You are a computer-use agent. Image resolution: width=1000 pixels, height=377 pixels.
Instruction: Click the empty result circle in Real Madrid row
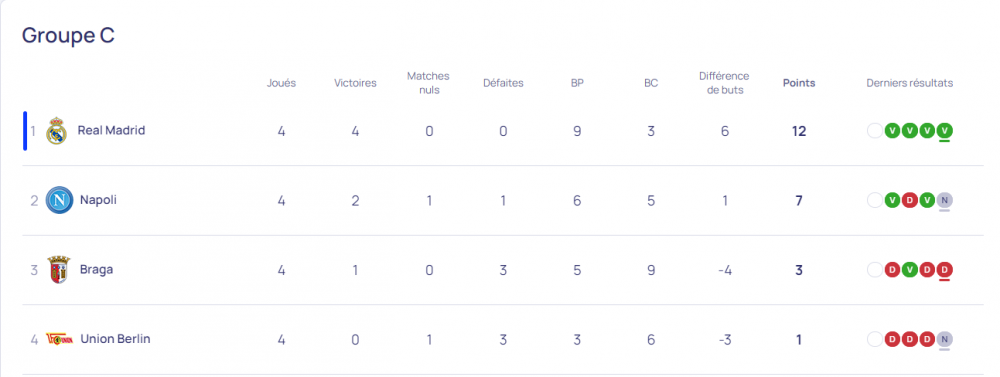pyautogui.click(x=875, y=131)
